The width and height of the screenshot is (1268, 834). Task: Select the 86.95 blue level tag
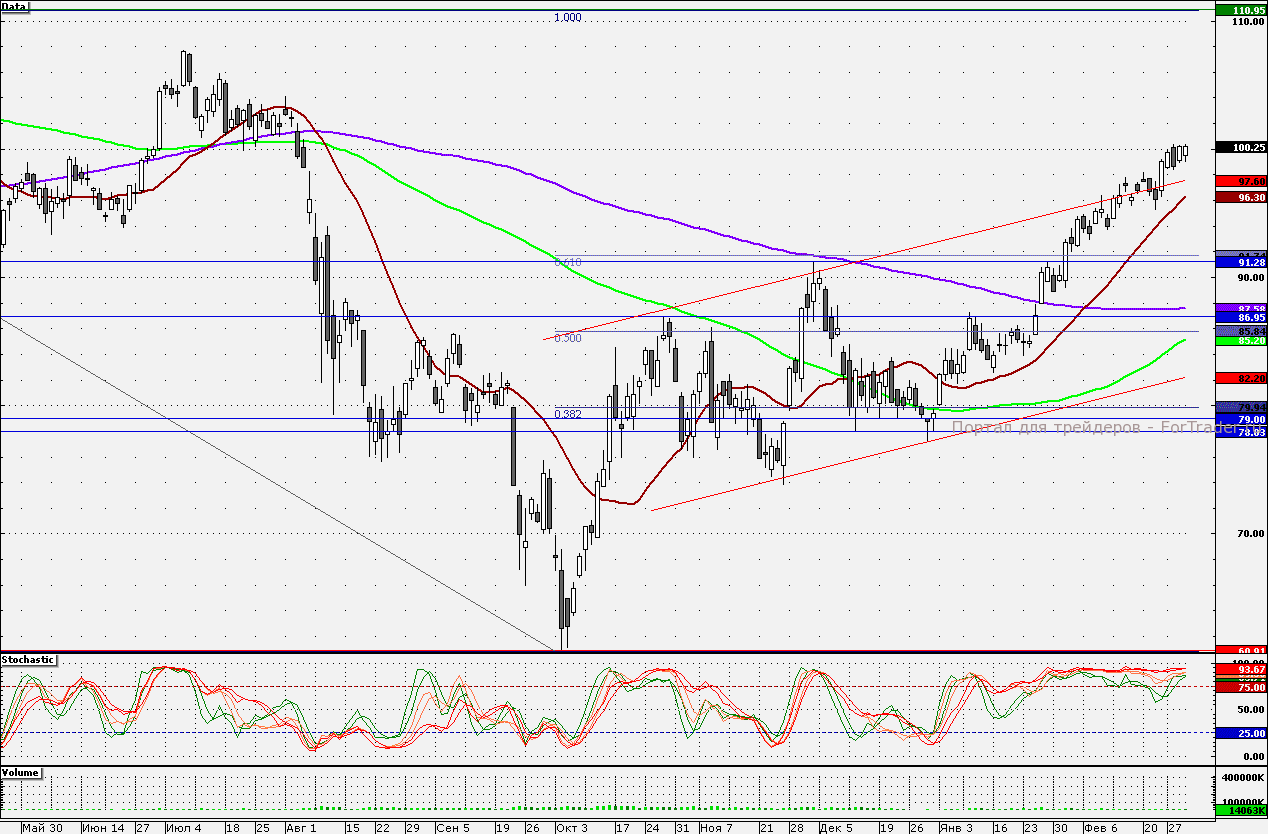pyautogui.click(x=1240, y=317)
